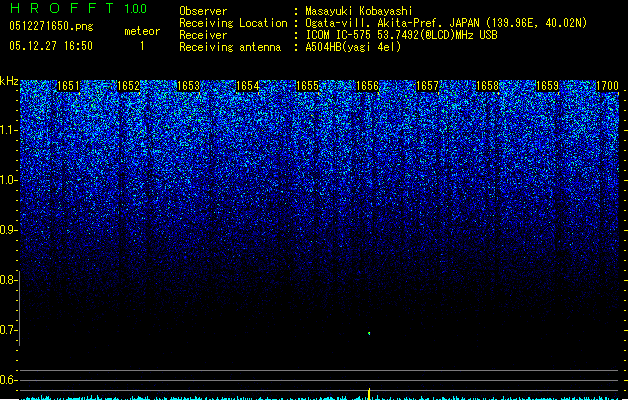Screen dimensions: 629x400
Task: Click the 1658 time marker
Action: coord(487,86)
